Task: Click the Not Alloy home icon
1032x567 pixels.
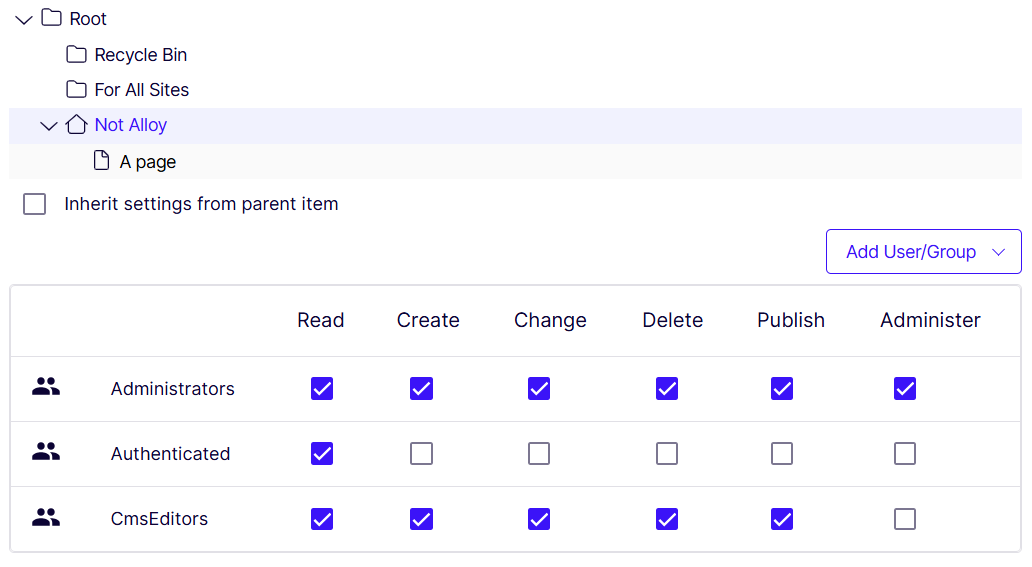Action: point(76,125)
